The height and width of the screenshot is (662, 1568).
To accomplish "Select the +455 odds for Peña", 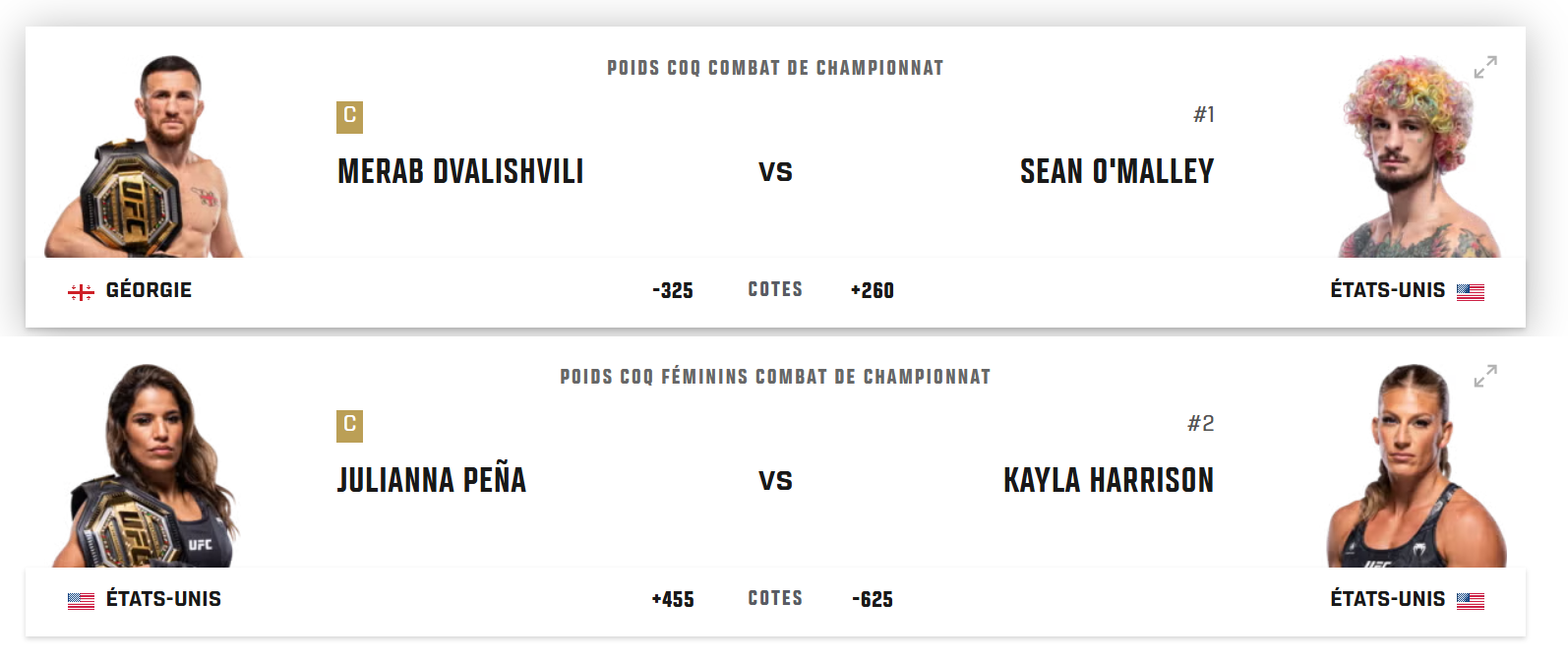I will [673, 599].
